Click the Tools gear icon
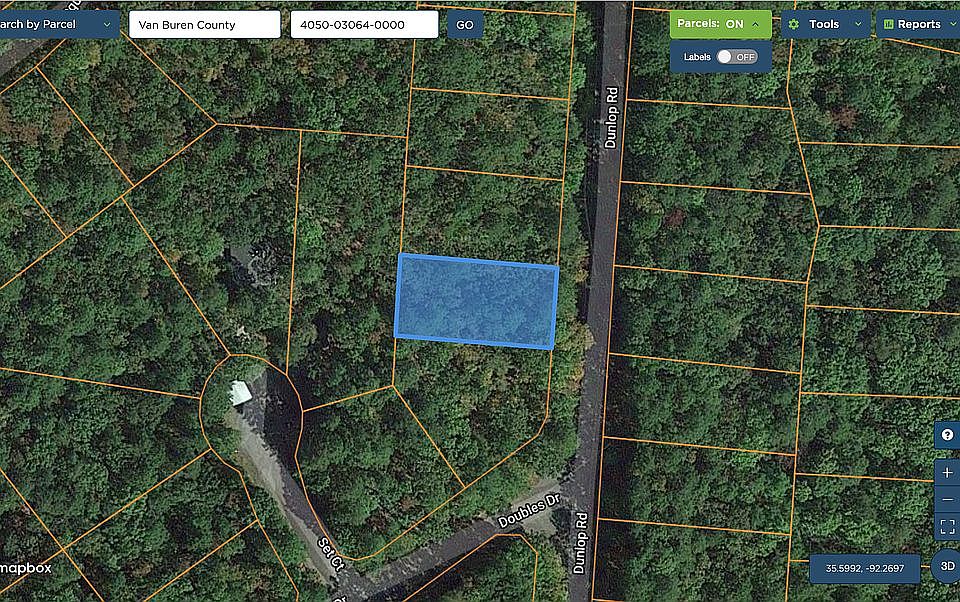The image size is (960, 602). (794, 24)
